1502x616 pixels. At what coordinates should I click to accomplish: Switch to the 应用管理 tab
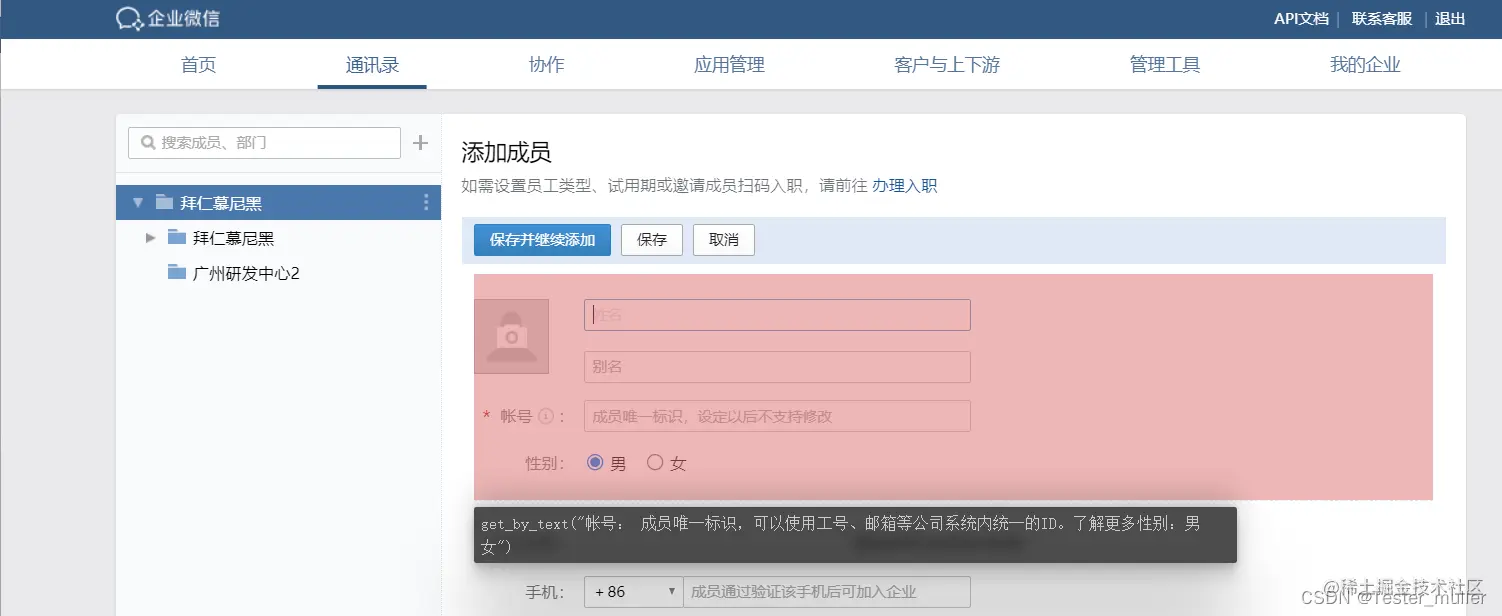click(727, 64)
